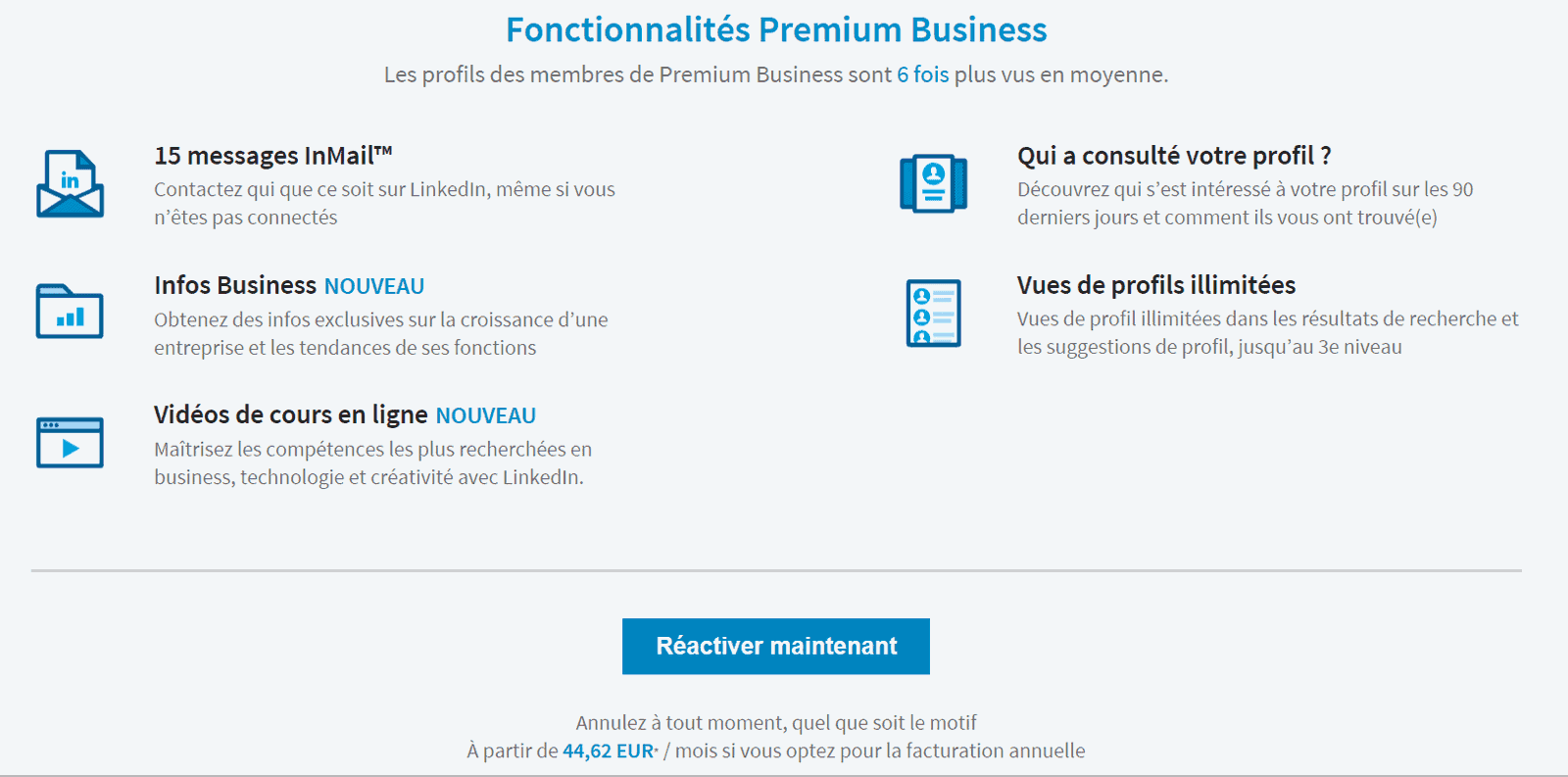Click the description about the last 90 days
The height and width of the screenshot is (777, 1568).
click(x=1245, y=203)
